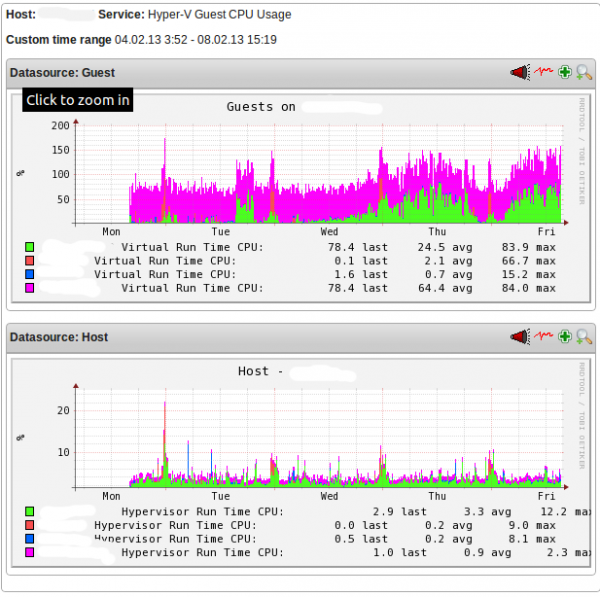Click the red swatch in Host legend
600x597 pixels.
(30, 524)
